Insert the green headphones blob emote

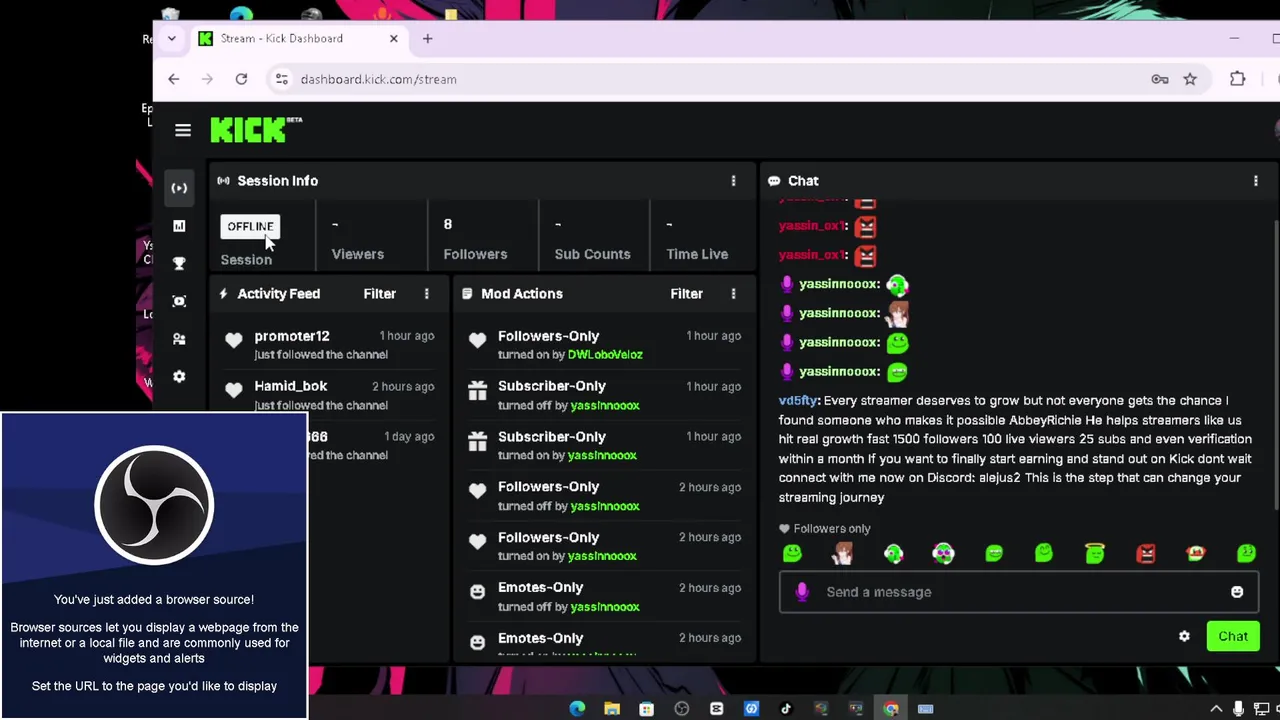tap(893, 553)
